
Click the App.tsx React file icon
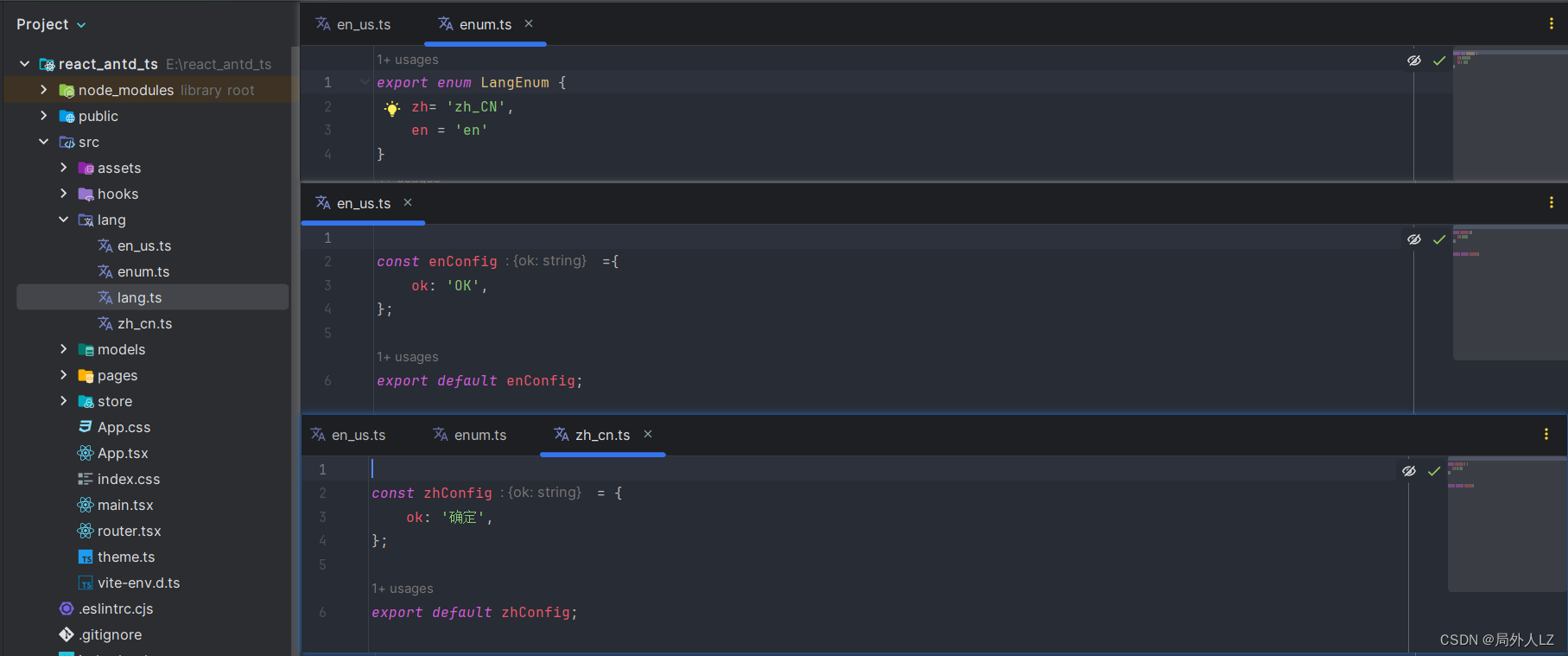[86, 453]
